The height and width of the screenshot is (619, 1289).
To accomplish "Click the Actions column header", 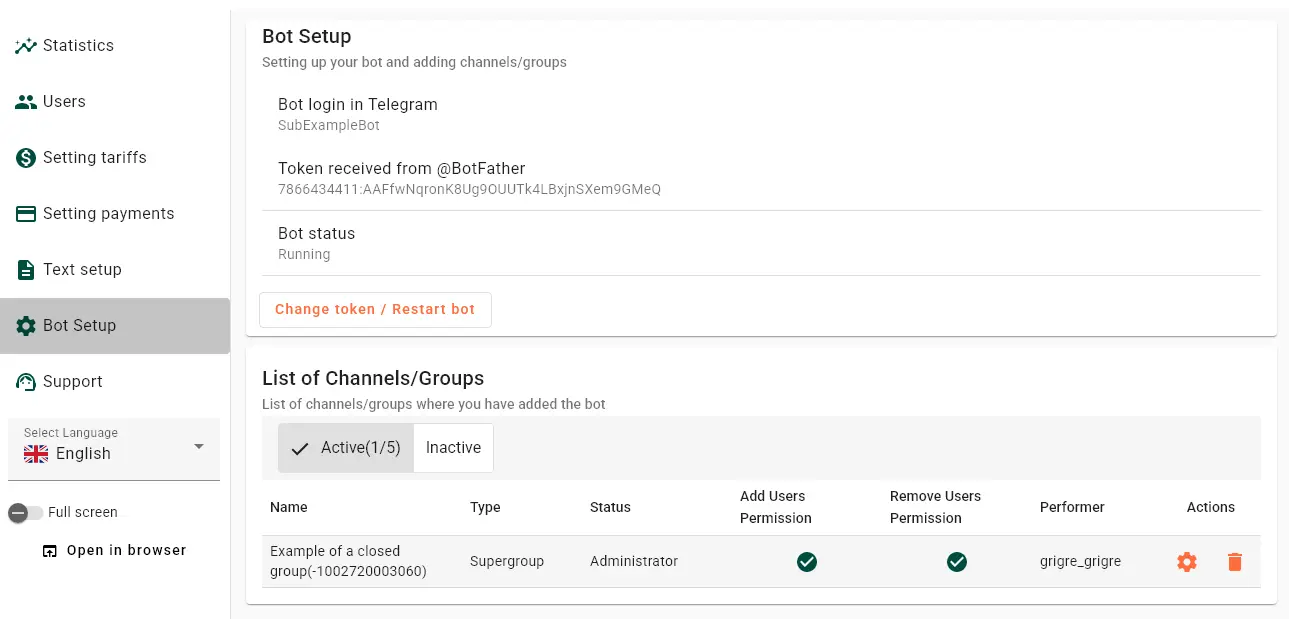I will (x=1211, y=508).
